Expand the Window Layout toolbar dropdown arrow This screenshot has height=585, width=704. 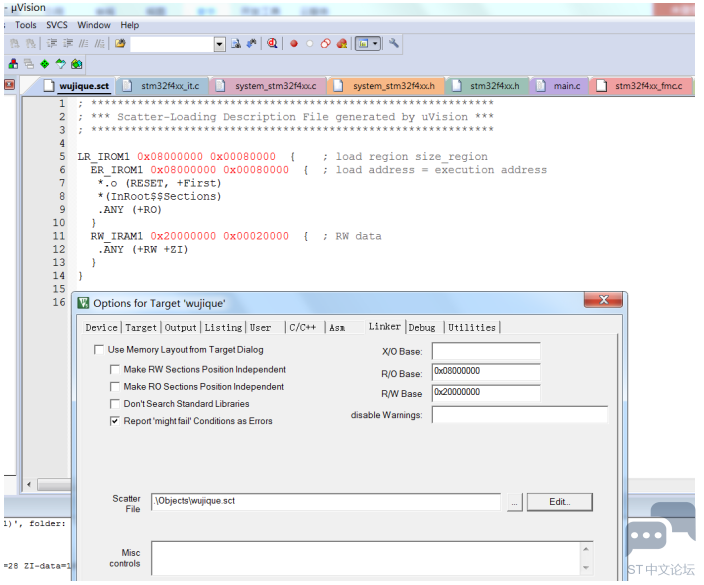coord(375,44)
